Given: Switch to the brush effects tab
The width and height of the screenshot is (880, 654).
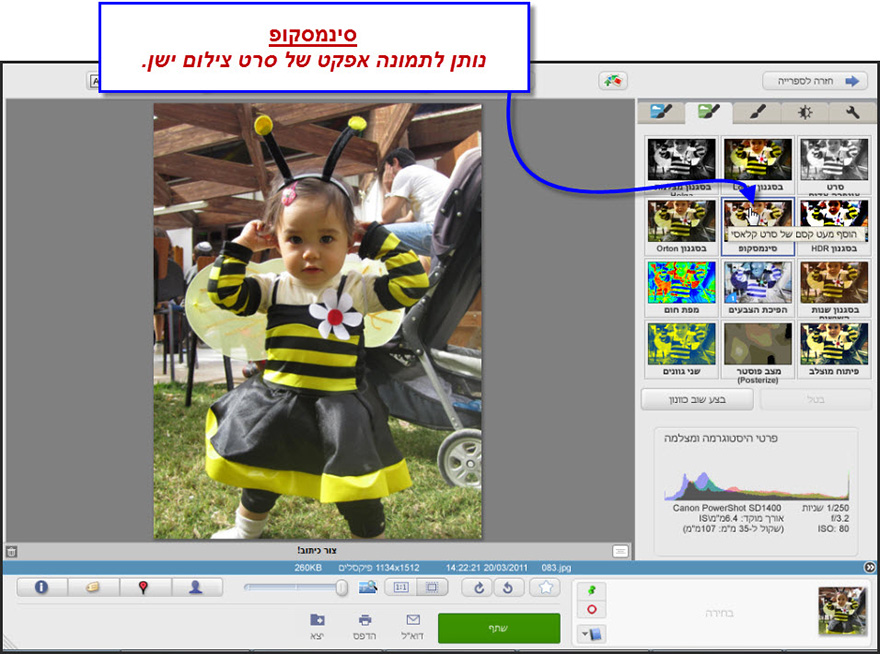Looking at the screenshot, I should click(758, 111).
